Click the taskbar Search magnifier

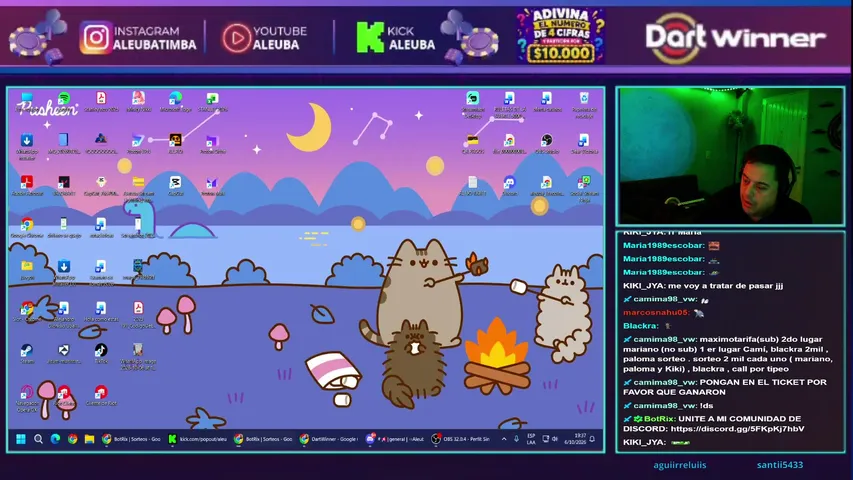tap(38, 439)
